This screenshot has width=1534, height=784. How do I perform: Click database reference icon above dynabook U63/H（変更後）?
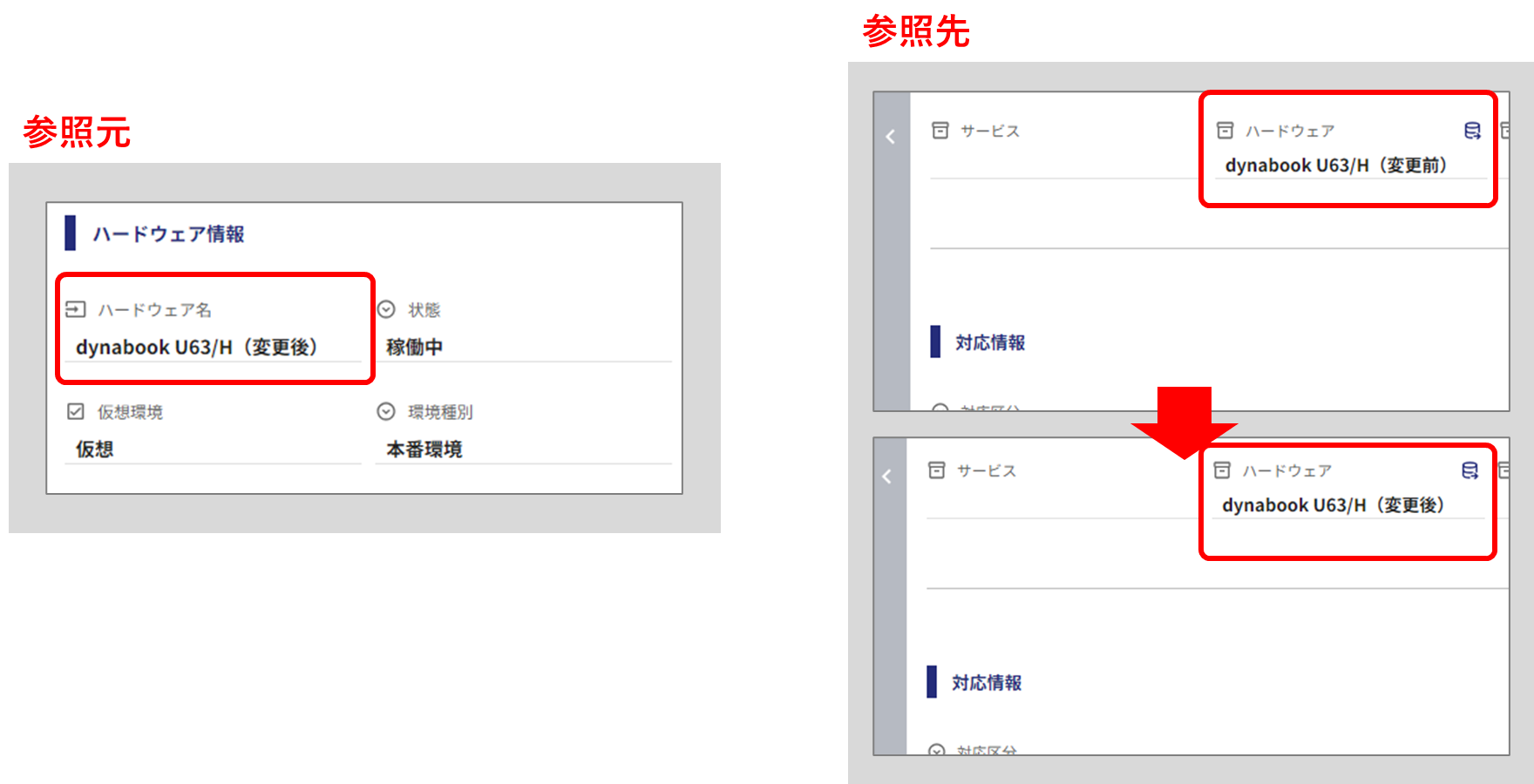pos(1470,470)
